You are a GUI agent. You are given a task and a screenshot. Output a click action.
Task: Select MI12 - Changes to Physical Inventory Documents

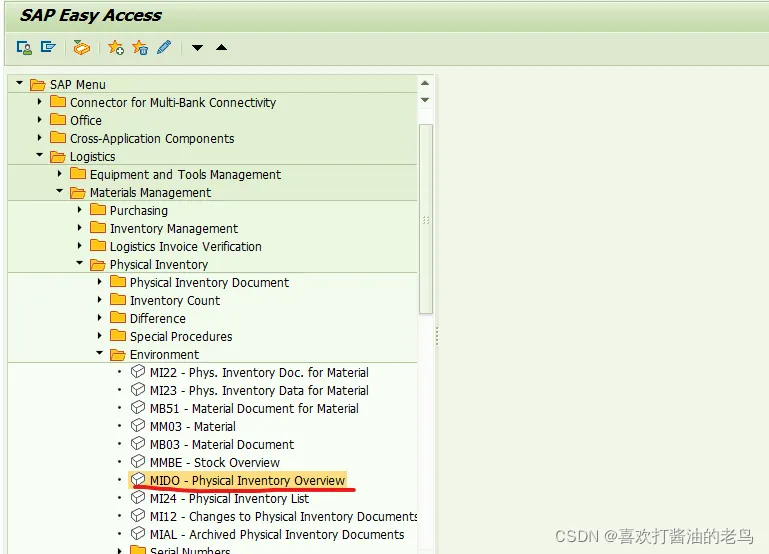click(283, 517)
